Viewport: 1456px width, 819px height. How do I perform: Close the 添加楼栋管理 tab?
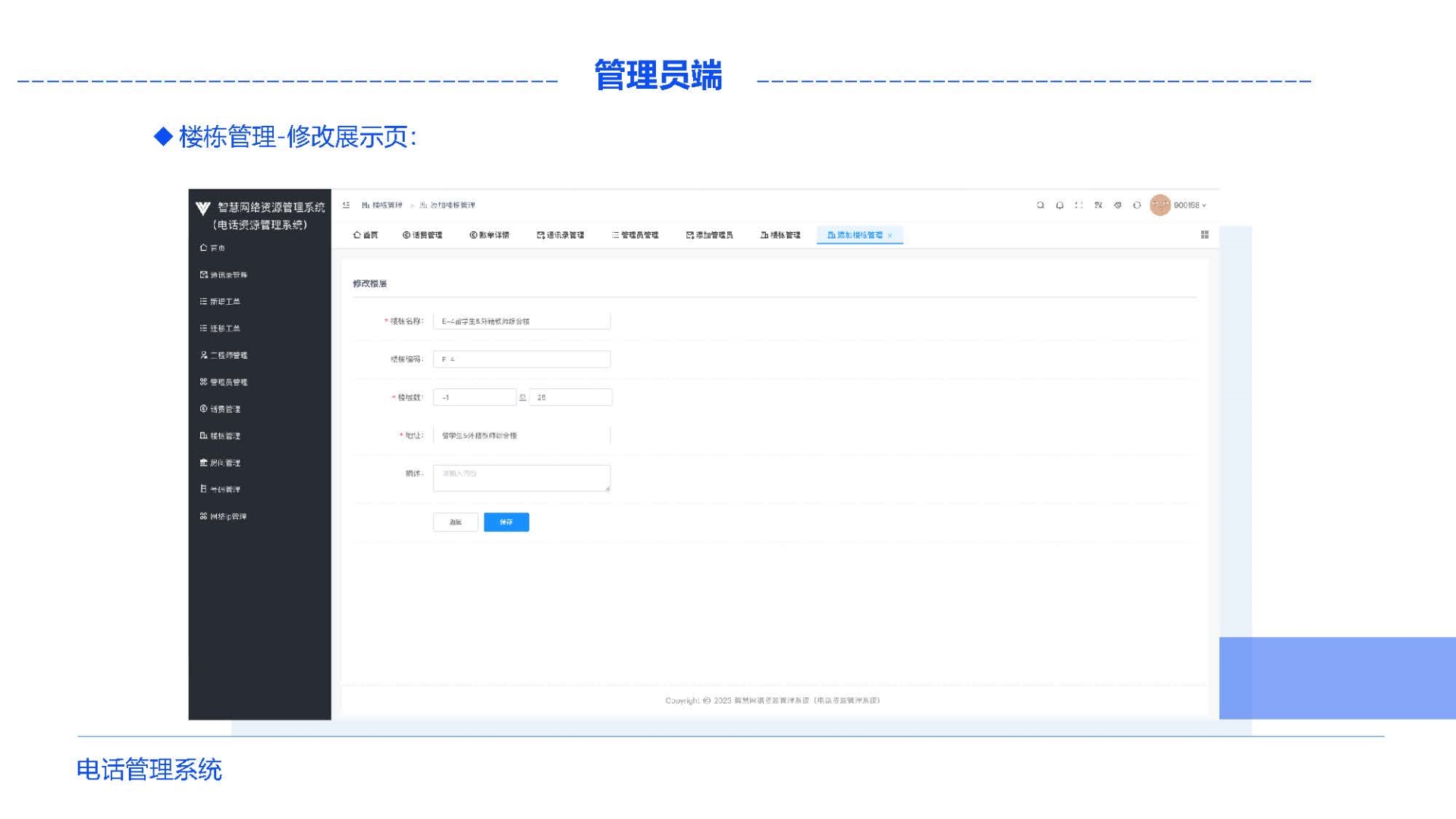tap(890, 236)
